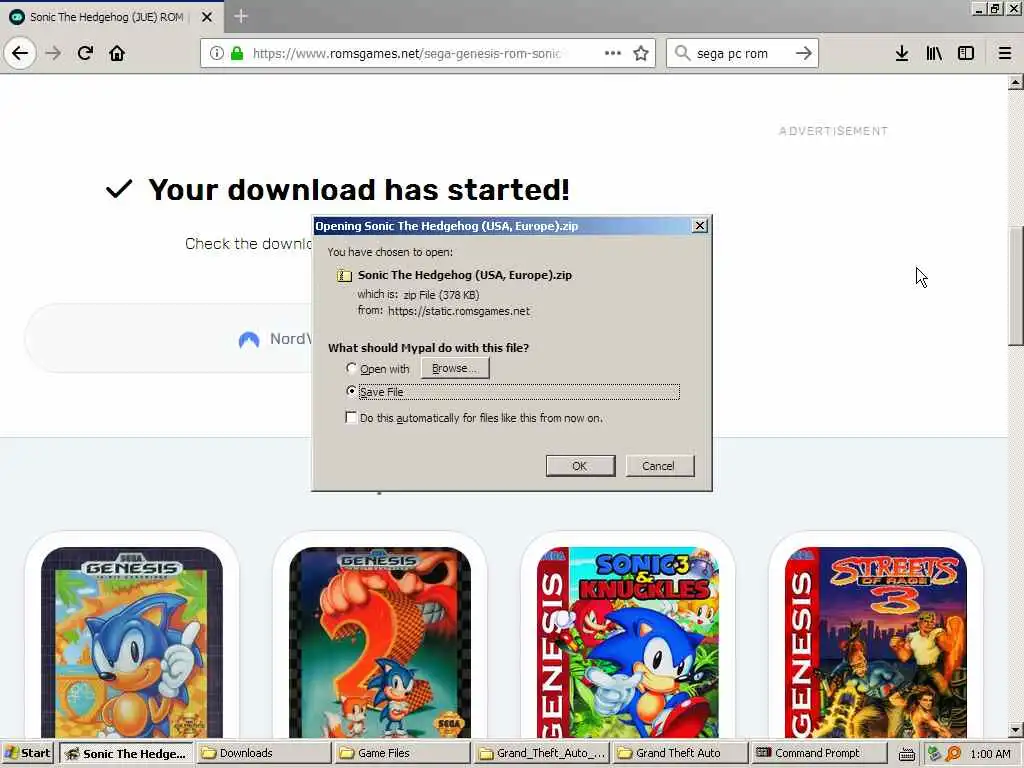Select the Sonic The Hedgehog ROM tab
This screenshot has width=1024, height=768.
(x=106, y=17)
